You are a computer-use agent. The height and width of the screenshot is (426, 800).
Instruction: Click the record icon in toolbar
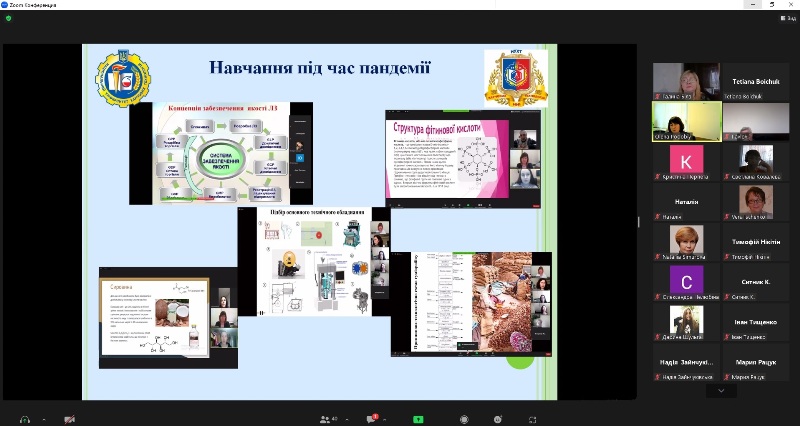(x=464, y=419)
